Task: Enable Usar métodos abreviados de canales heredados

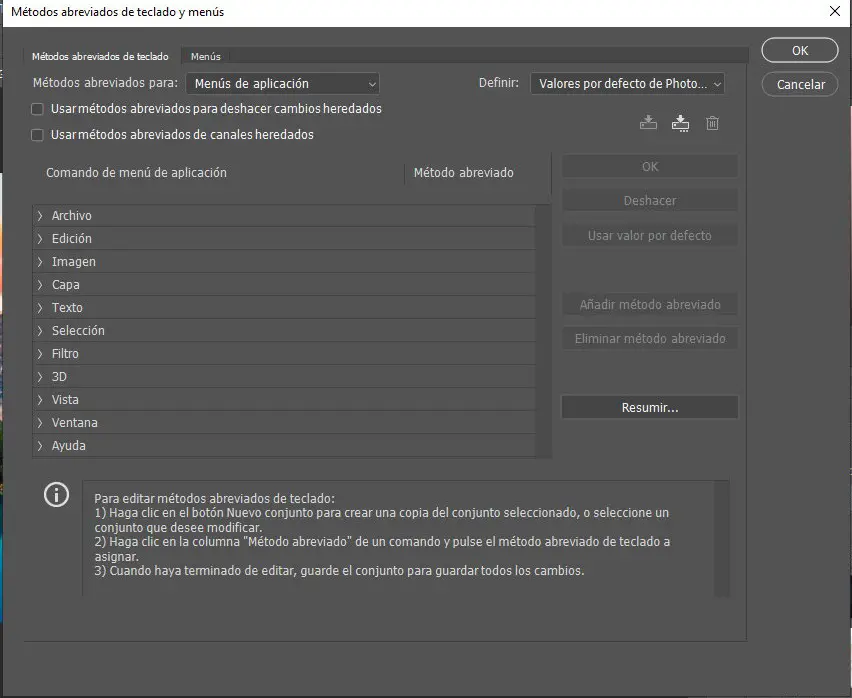Action: pos(37,135)
